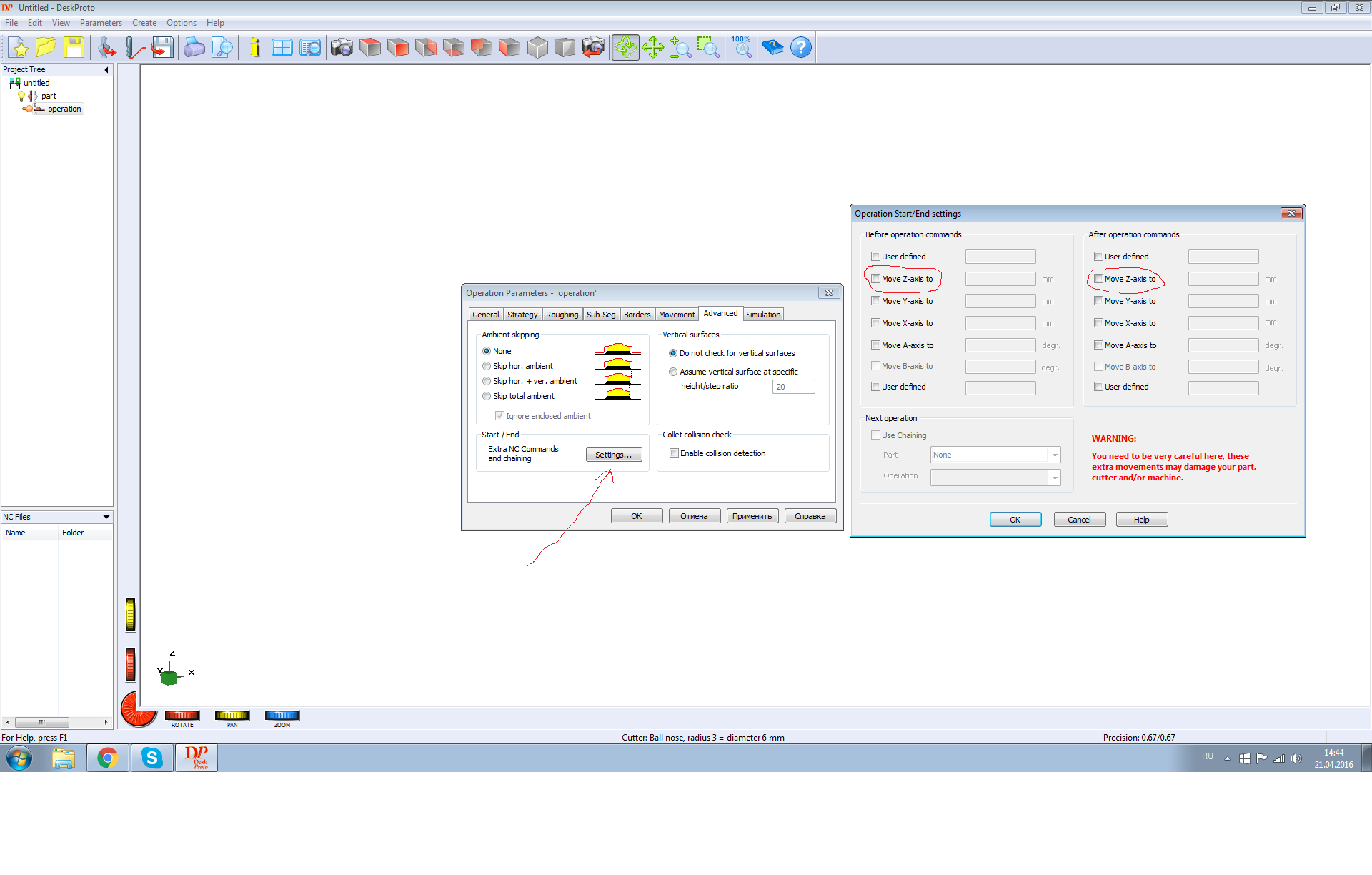Click the Zoom window selection icon

point(707,48)
